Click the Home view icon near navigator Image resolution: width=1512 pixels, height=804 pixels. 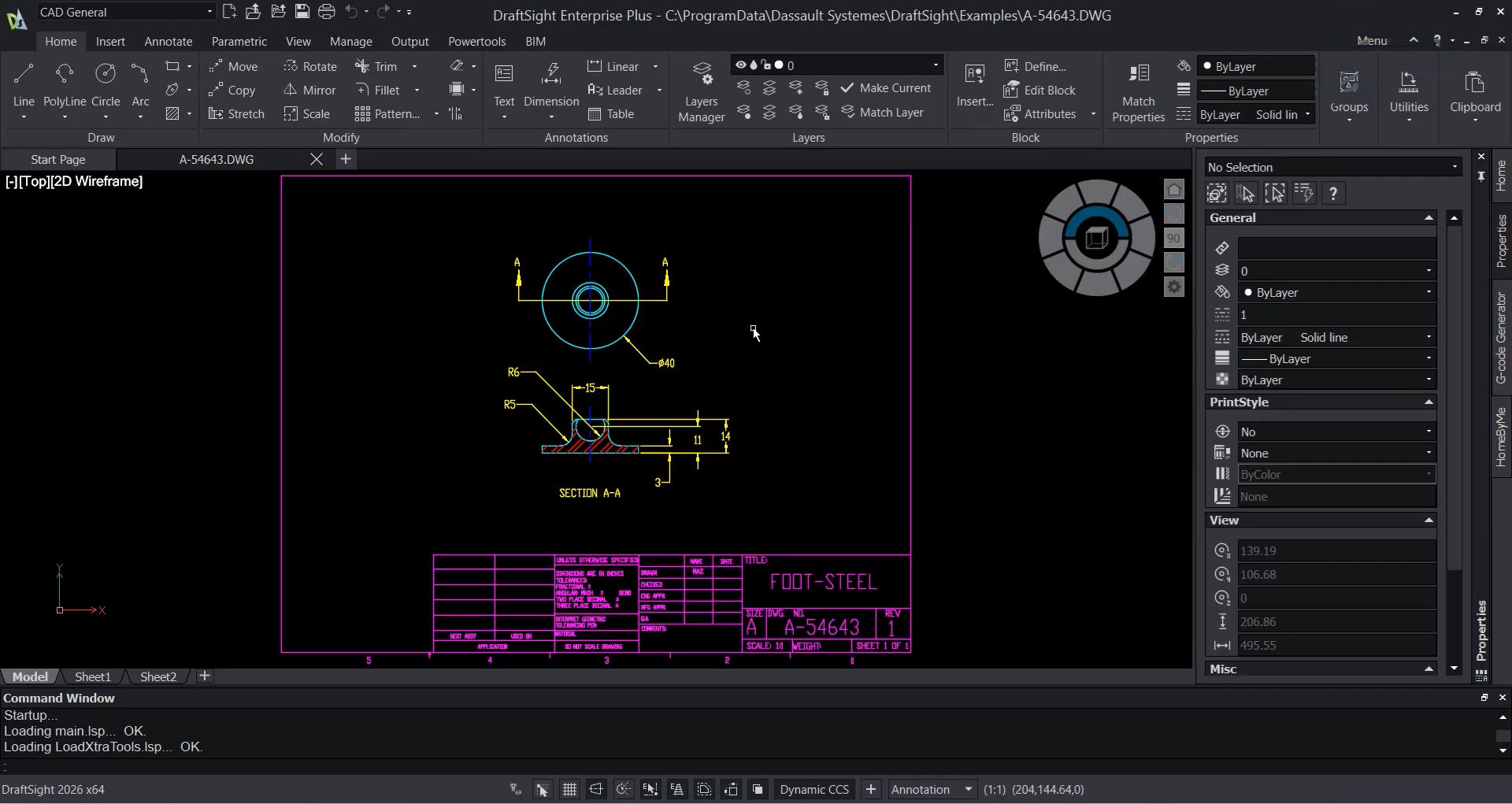pyautogui.click(x=1174, y=190)
